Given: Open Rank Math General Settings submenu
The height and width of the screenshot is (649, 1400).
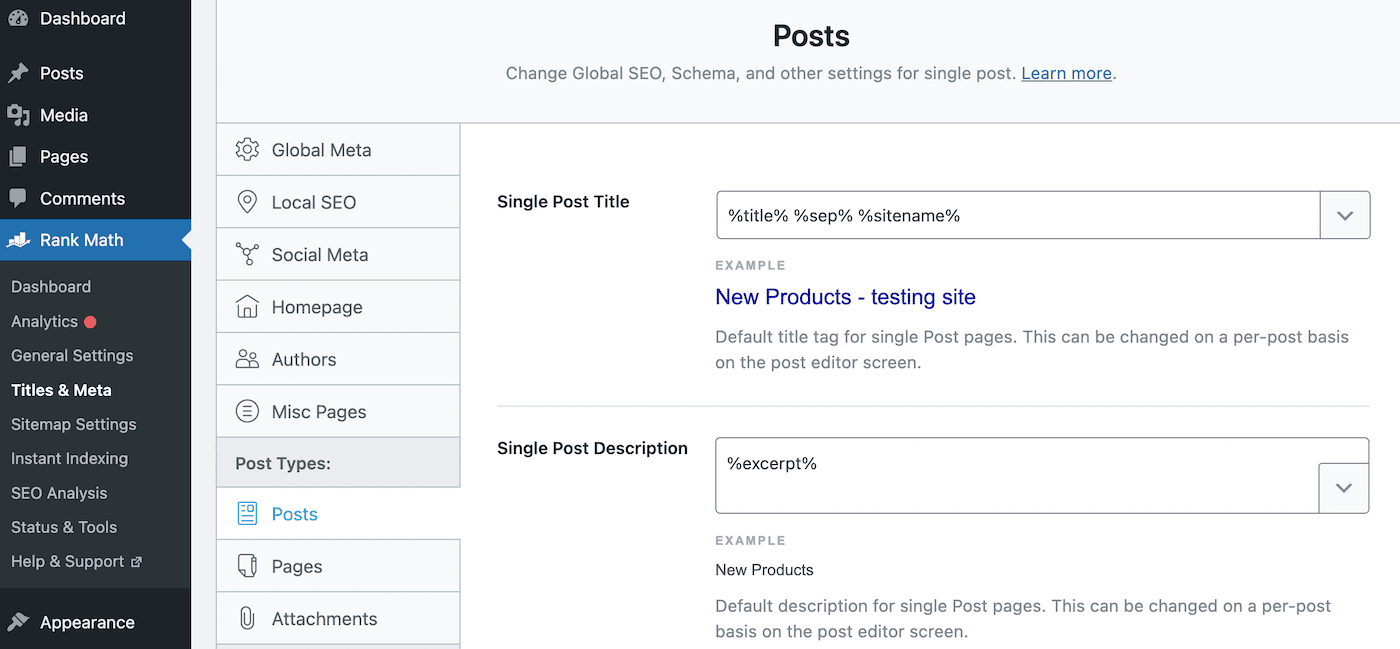Looking at the screenshot, I should pyautogui.click(x=72, y=355).
